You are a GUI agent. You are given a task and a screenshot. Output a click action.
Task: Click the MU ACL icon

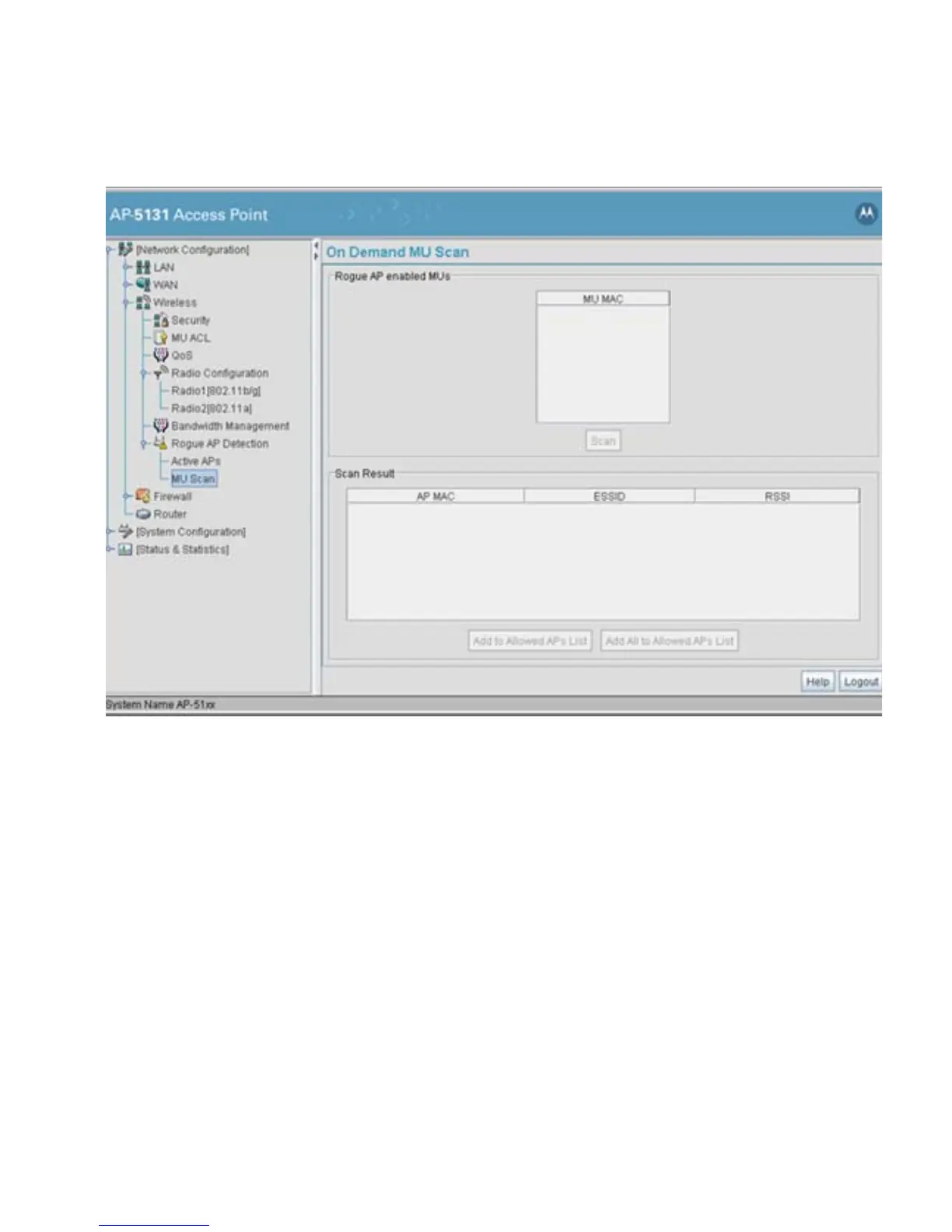tap(161, 338)
